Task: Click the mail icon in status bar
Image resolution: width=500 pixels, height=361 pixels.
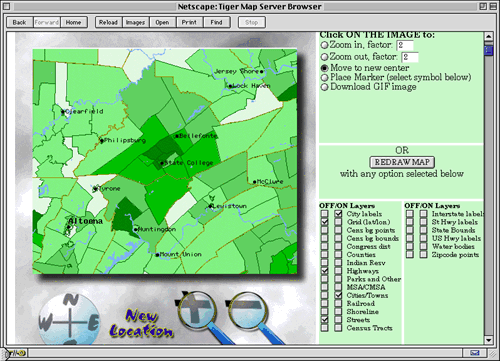Action: (475, 353)
